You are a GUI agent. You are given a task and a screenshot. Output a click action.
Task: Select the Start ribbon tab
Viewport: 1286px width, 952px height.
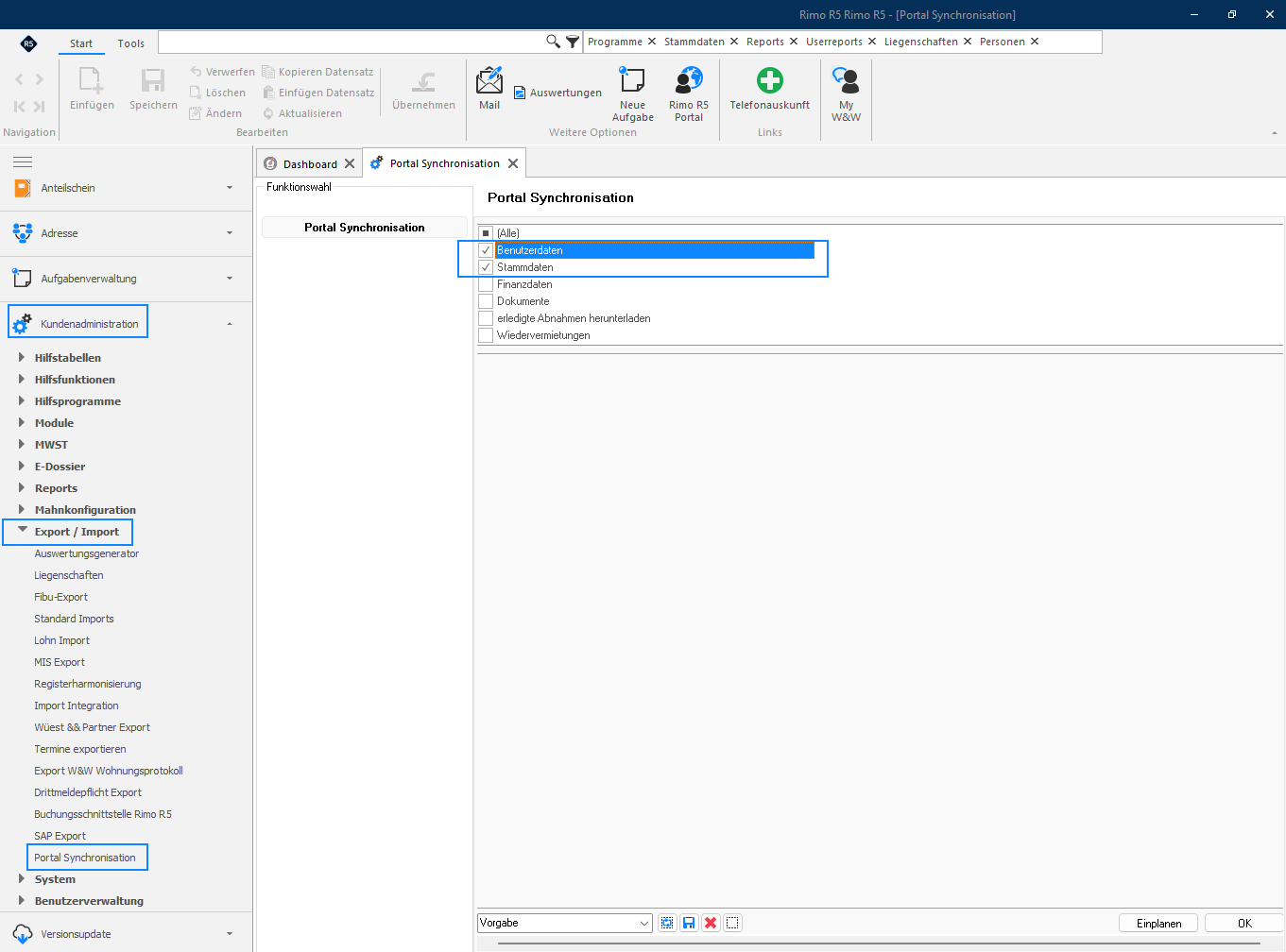[81, 43]
